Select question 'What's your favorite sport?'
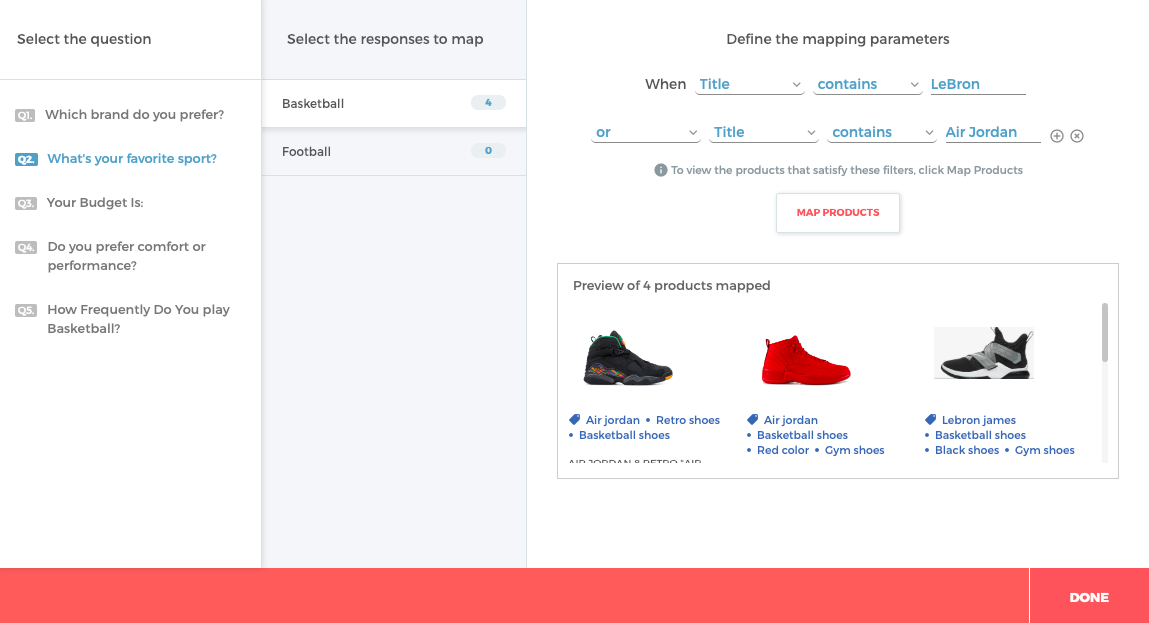Viewport: 1149px width, 623px height. 132,158
